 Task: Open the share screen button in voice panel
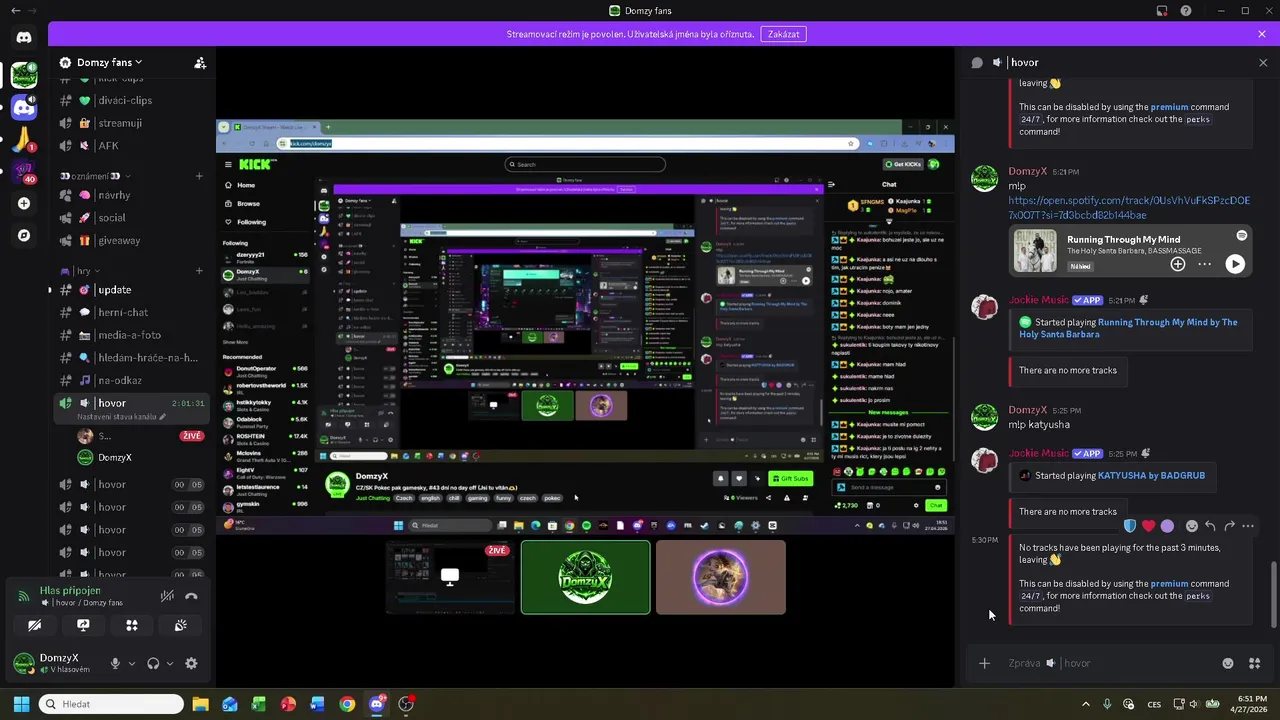83,625
